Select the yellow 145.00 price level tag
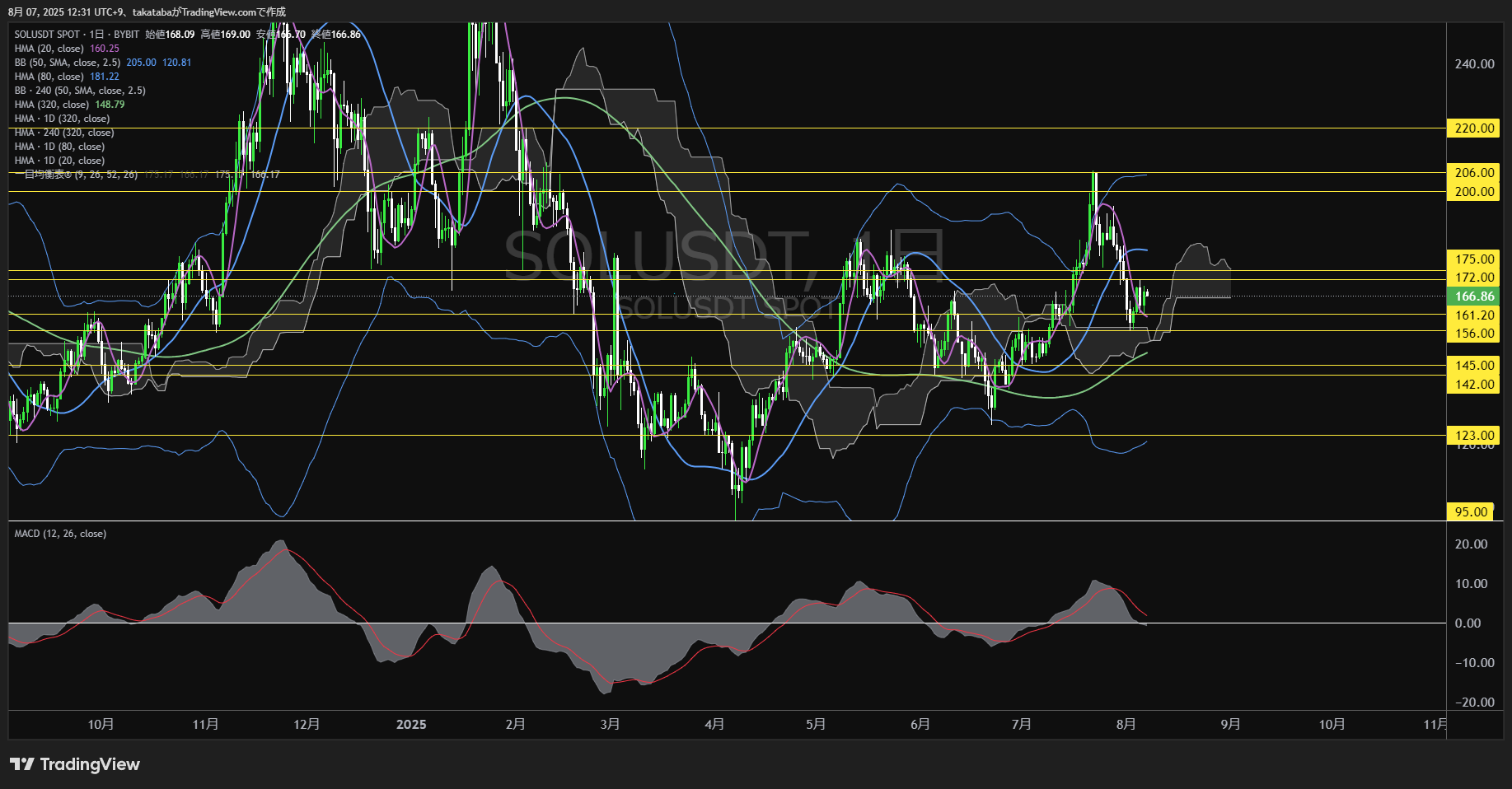The height and width of the screenshot is (789, 1512). (x=1473, y=366)
